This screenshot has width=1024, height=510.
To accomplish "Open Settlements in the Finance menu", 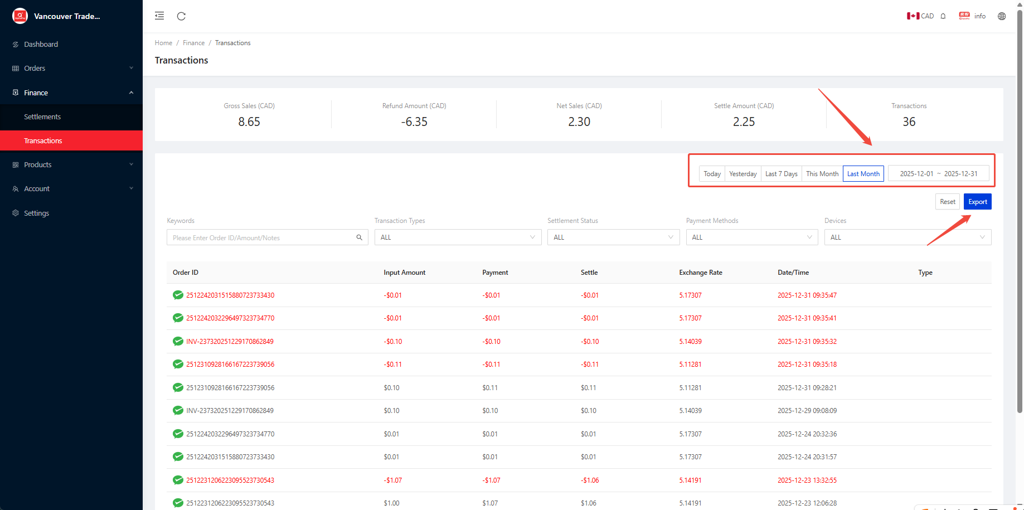I will (42, 117).
